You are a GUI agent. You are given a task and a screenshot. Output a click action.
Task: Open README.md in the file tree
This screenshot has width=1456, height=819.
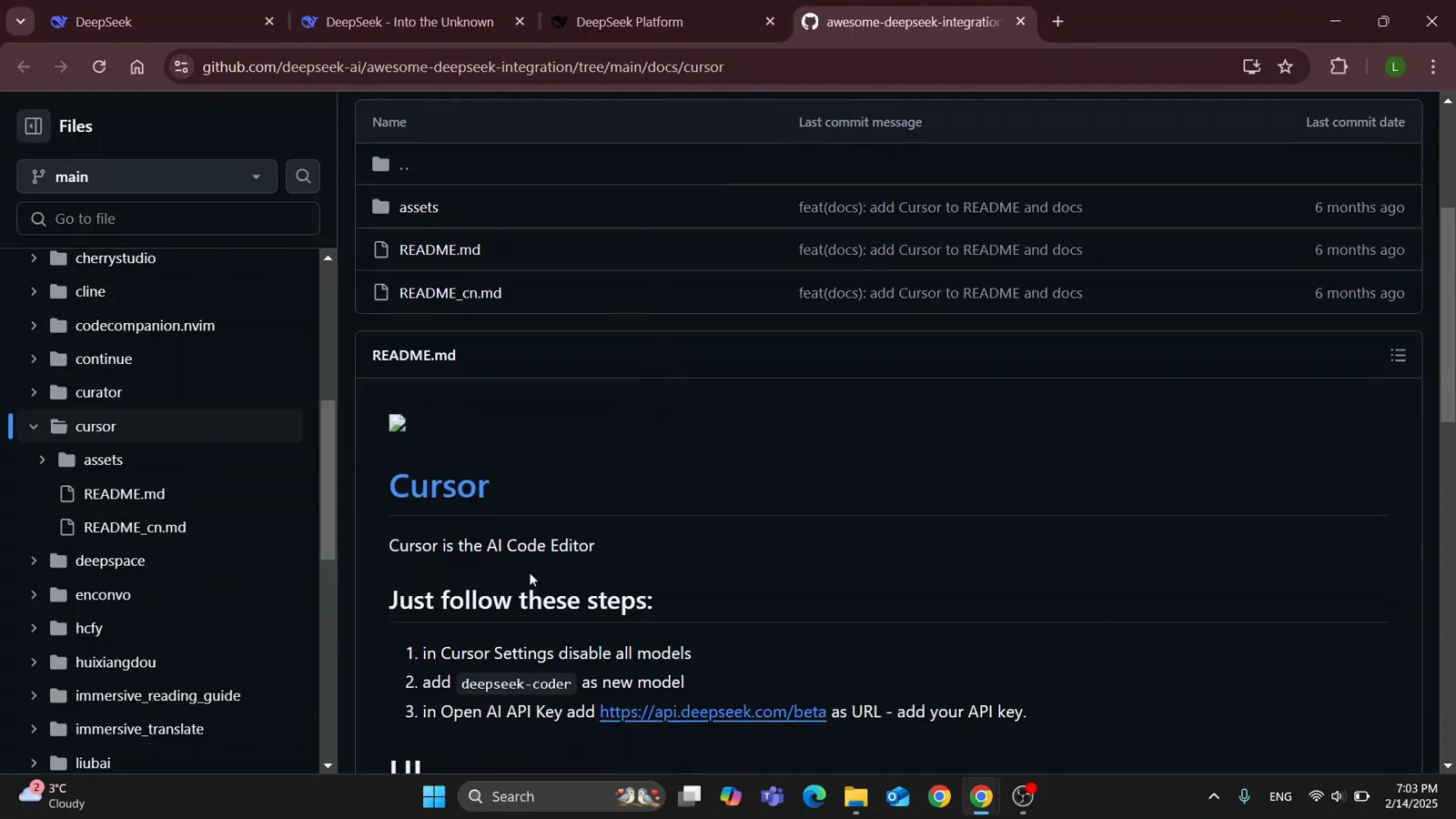click(x=125, y=494)
